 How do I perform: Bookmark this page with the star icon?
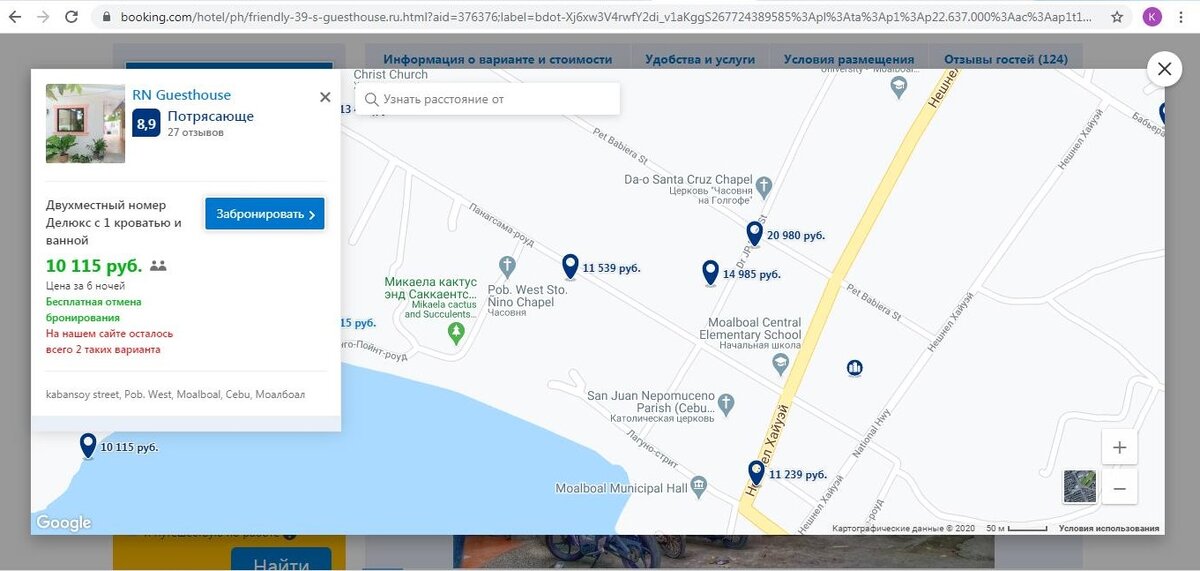coord(1117,17)
